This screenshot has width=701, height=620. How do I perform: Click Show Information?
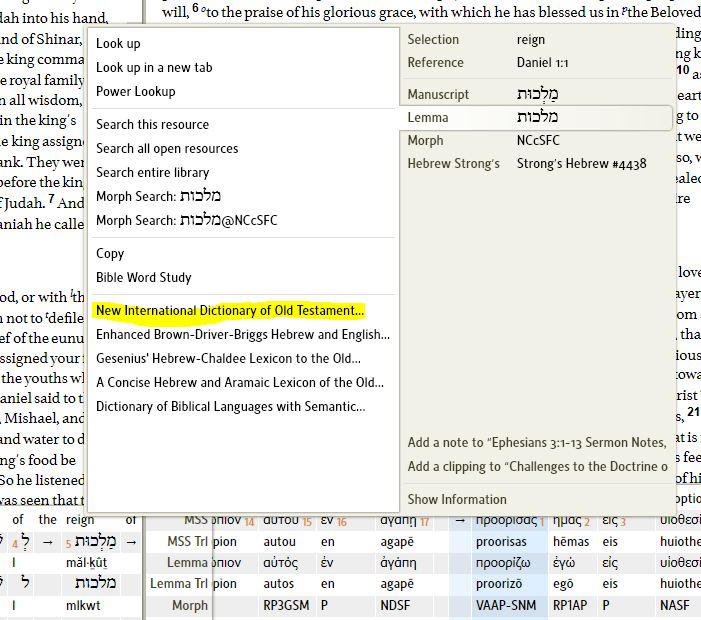(457, 499)
